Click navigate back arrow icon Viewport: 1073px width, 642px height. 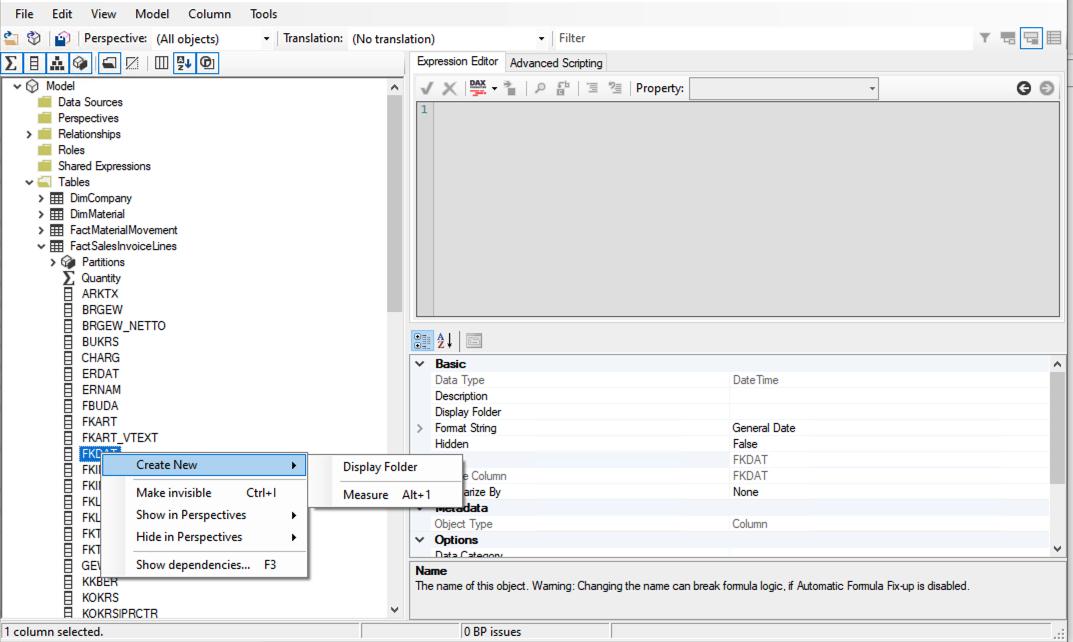(x=1024, y=88)
